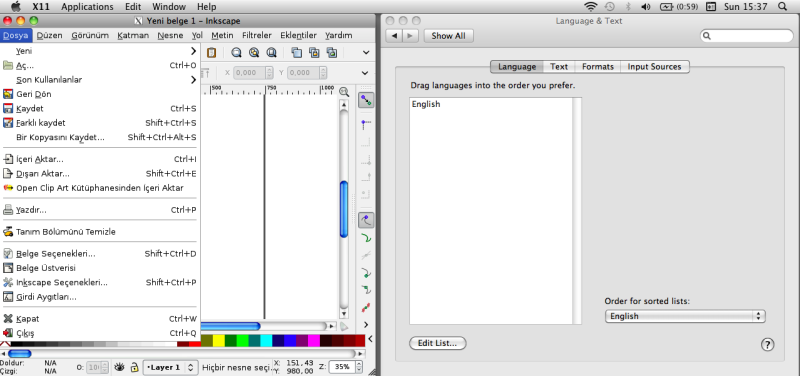Open the Görünüm menu

click(x=90, y=35)
